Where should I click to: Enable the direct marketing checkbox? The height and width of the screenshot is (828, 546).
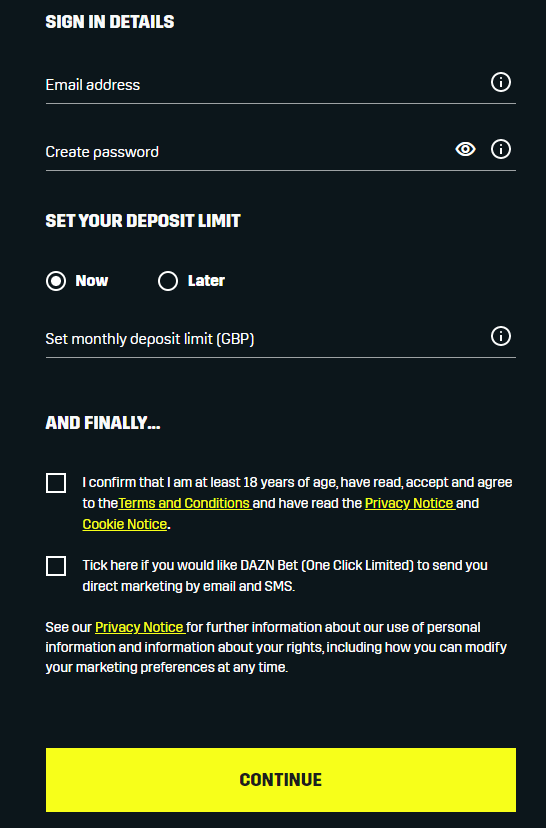coord(56,566)
